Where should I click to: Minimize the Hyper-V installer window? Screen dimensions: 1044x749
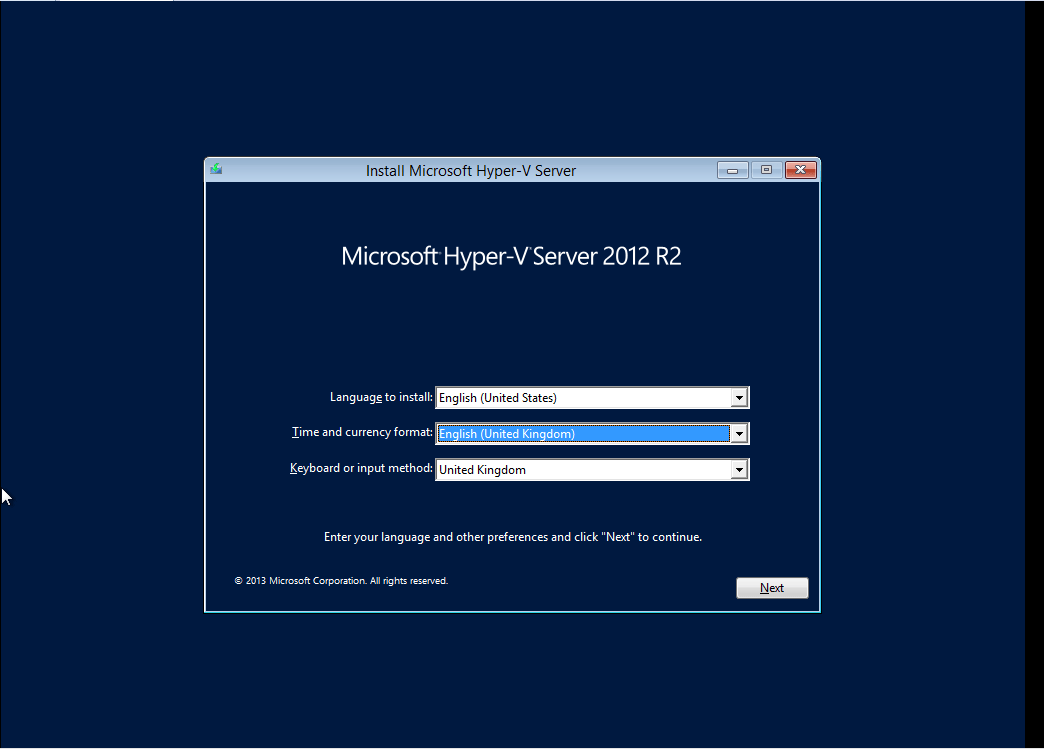tap(732, 169)
